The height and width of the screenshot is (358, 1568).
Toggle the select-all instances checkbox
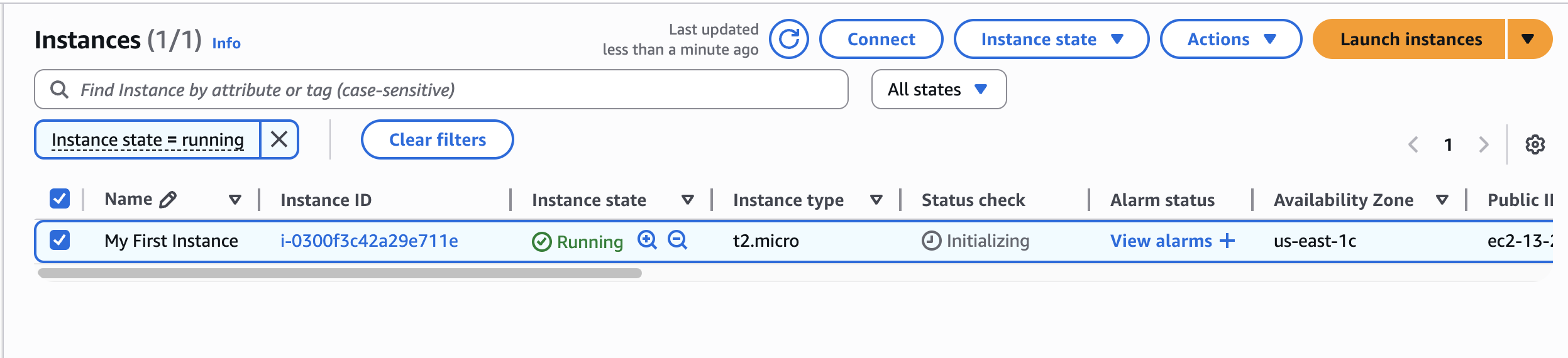coord(60,199)
